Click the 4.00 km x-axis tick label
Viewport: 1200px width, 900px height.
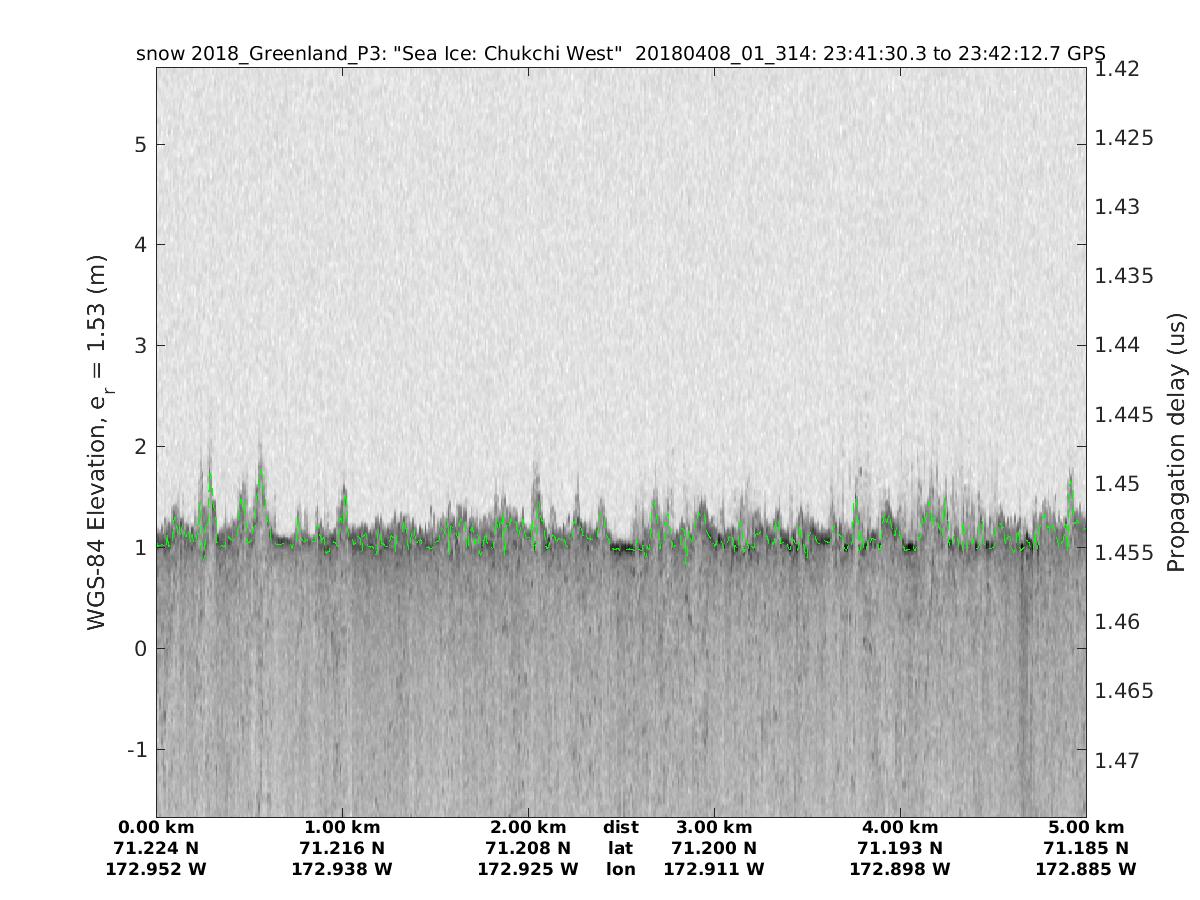[900, 828]
